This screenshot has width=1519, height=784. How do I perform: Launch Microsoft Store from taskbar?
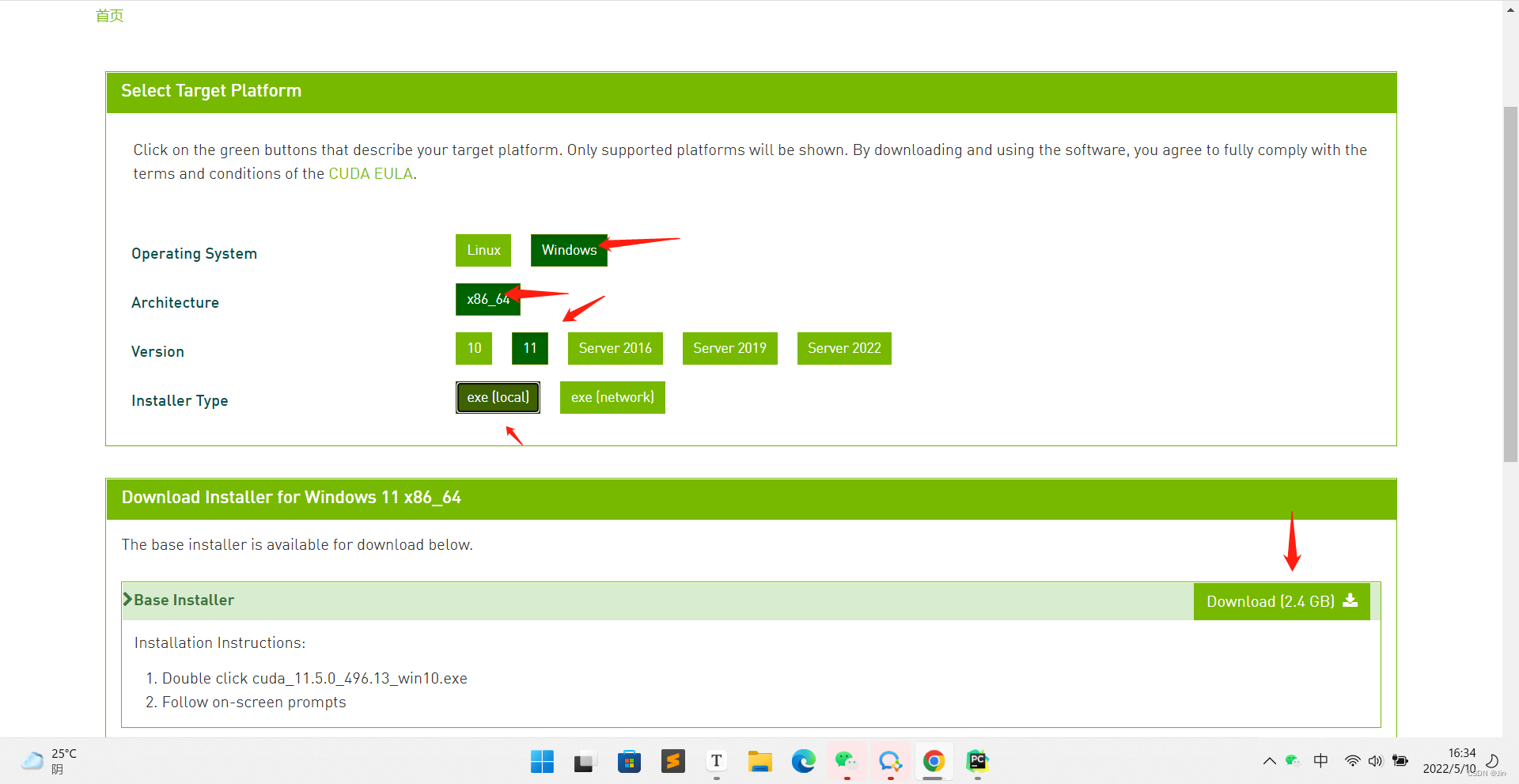(629, 761)
